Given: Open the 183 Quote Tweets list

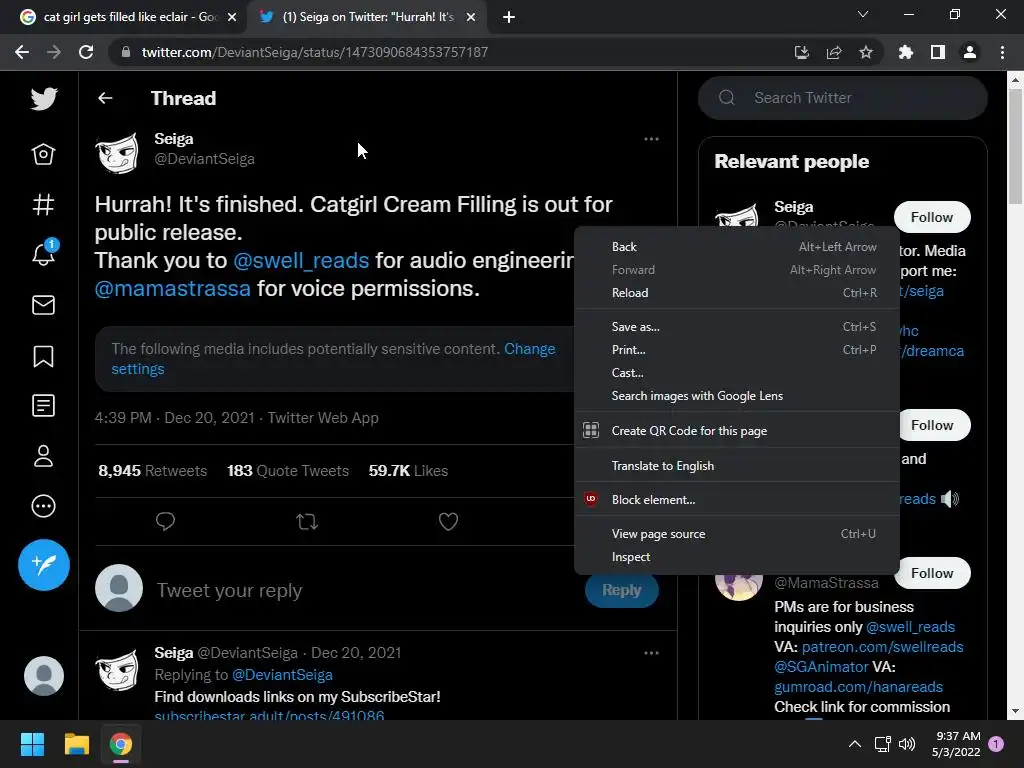Looking at the screenshot, I should (288, 471).
